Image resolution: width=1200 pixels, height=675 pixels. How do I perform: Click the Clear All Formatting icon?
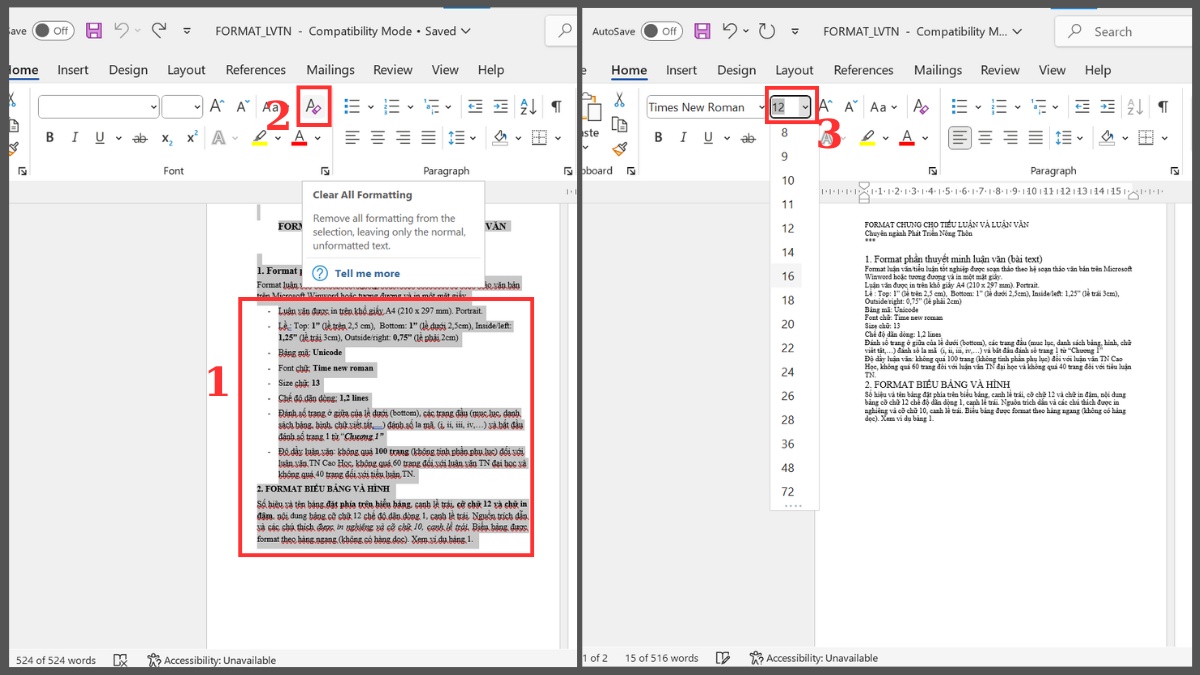point(314,106)
